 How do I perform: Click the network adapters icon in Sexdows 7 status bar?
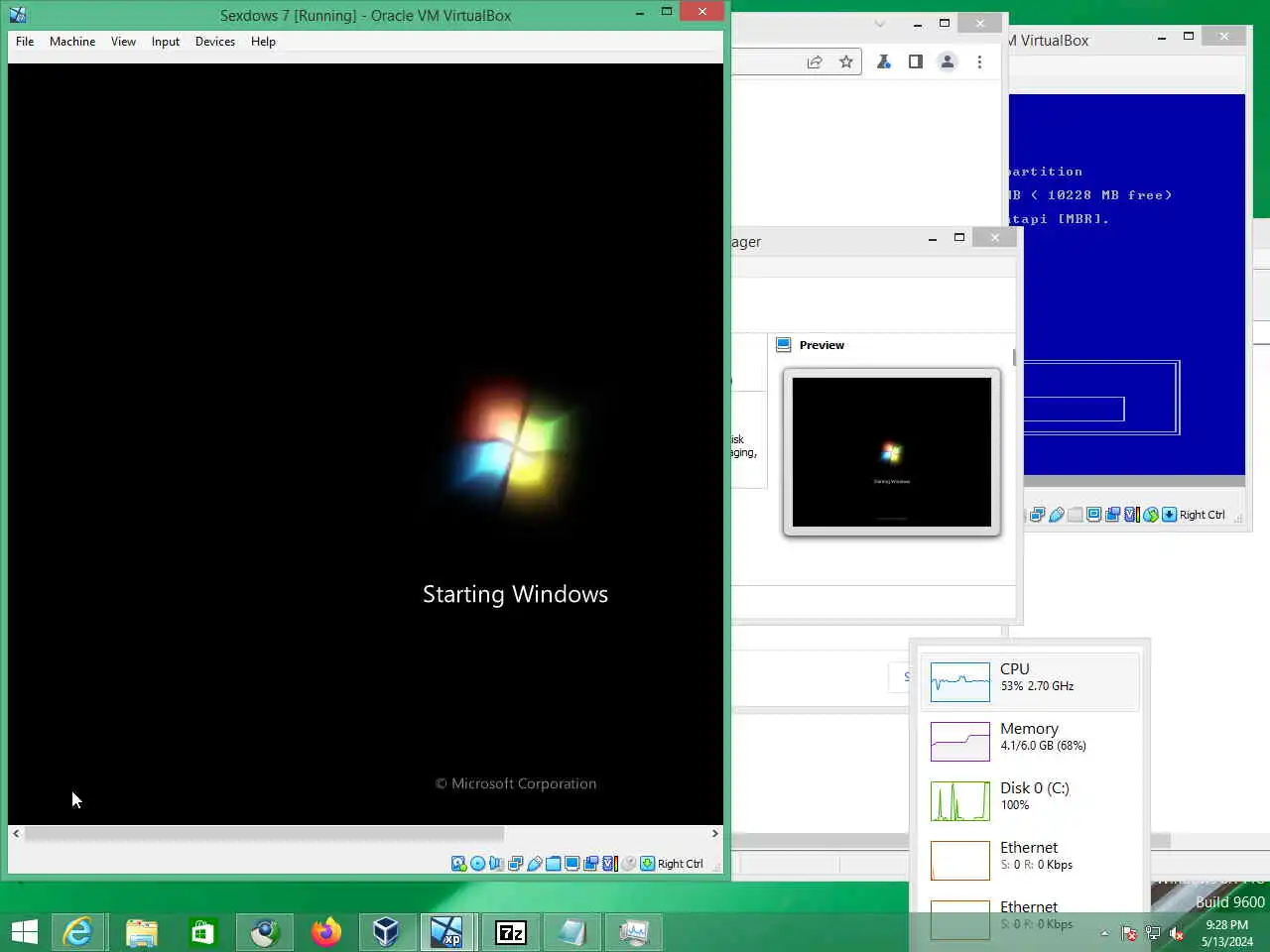[515, 864]
